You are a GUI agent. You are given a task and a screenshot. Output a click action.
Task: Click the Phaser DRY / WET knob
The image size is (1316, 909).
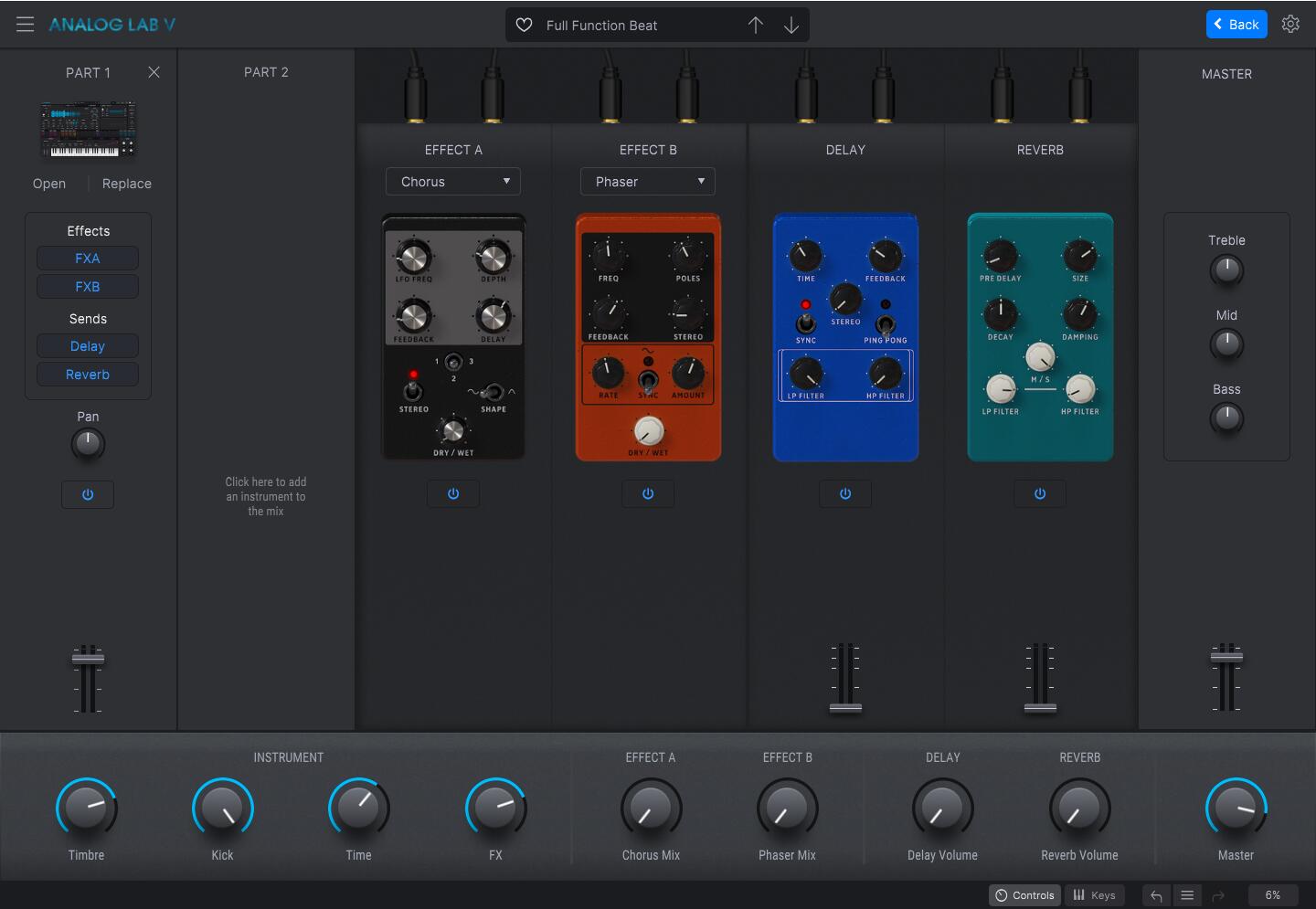click(x=648, y=430)
